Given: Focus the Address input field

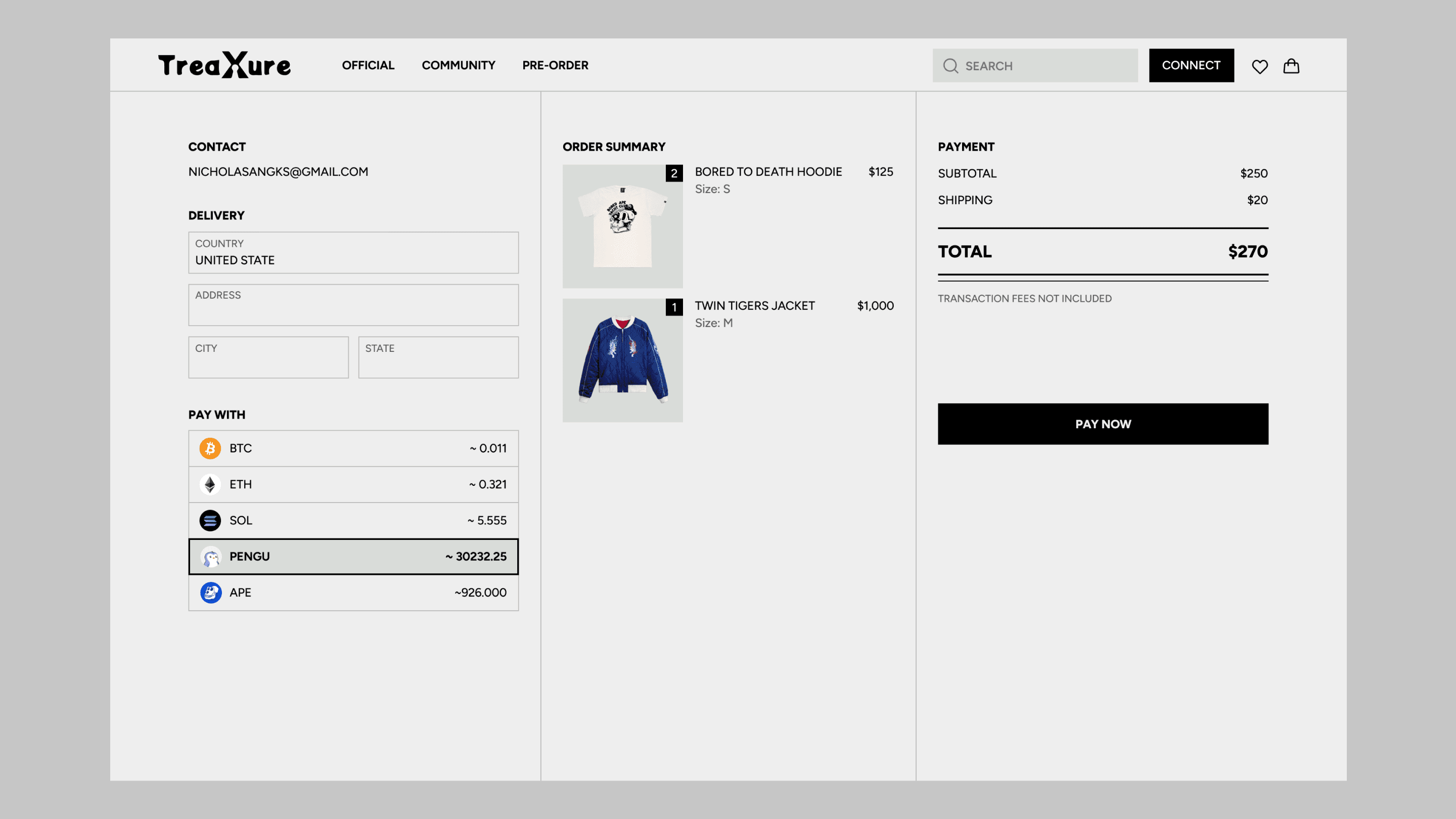Looking at the screenshot, I should (x=353, y=305).
